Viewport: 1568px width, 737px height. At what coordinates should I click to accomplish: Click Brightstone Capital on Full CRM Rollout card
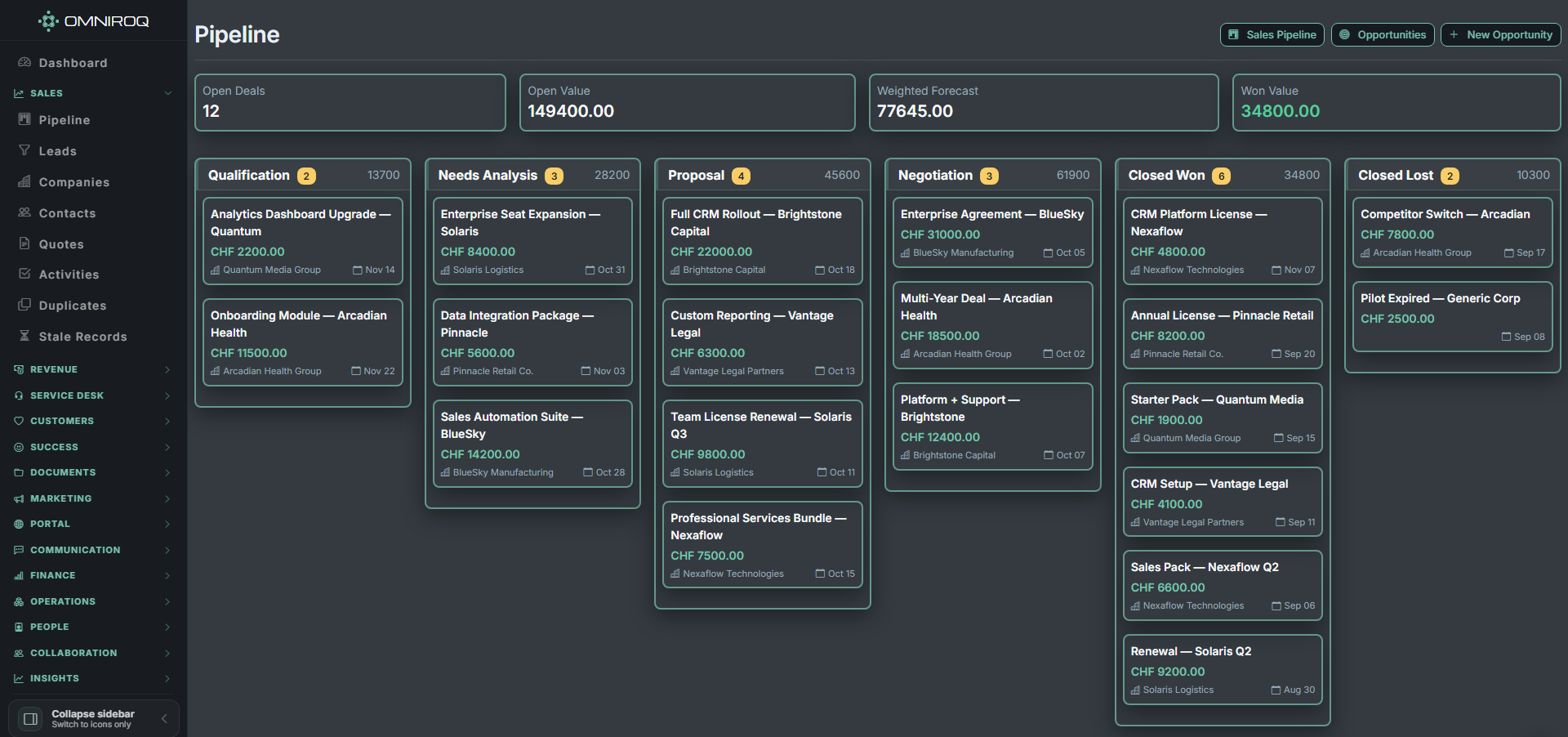click(x=724, y=270)
